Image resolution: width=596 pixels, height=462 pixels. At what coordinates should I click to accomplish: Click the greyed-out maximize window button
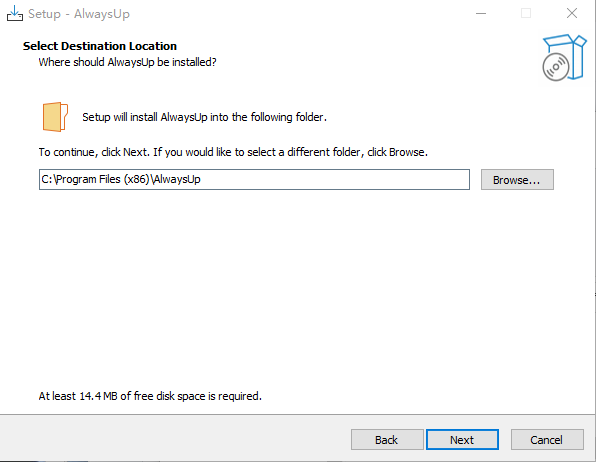point(526,13)
